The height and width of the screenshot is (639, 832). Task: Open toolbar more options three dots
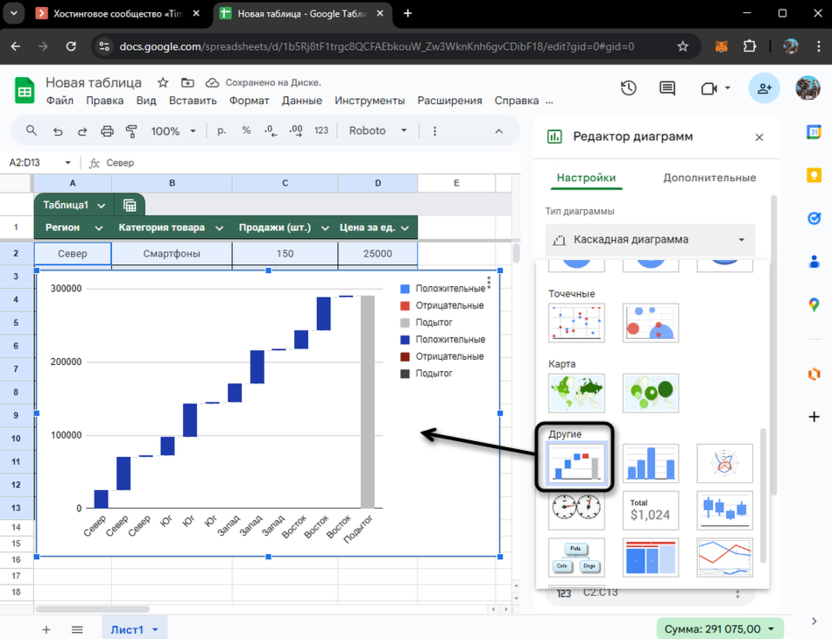tap(435, 131)
